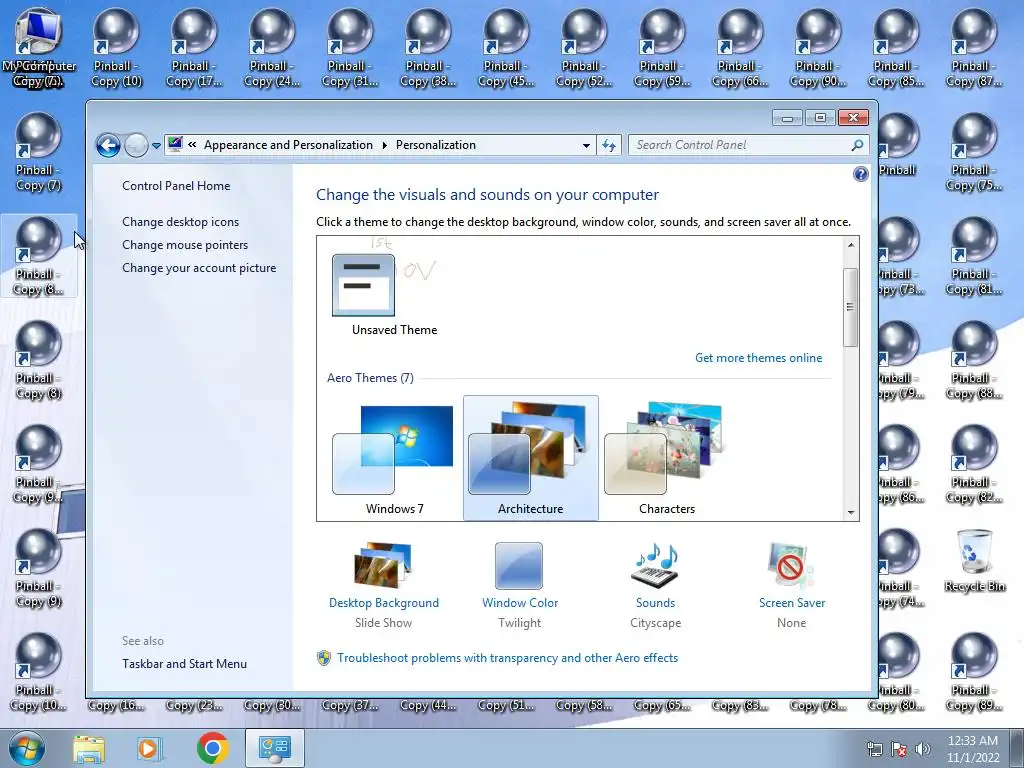1024x768 pixels.
Task: Open Change your account picture
Action: (199, 268)
